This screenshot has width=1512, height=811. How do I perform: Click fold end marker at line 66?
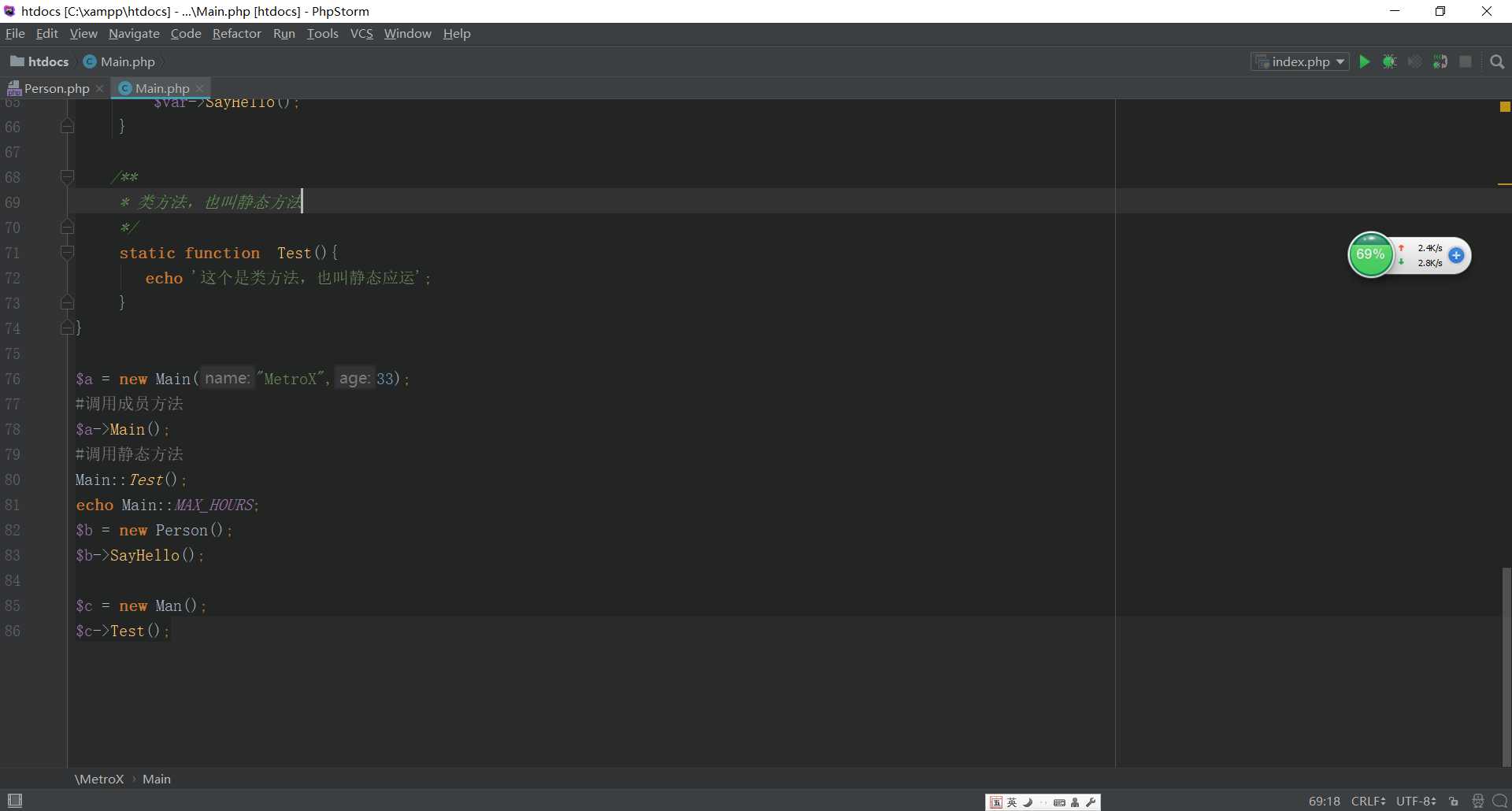[67, 126]
